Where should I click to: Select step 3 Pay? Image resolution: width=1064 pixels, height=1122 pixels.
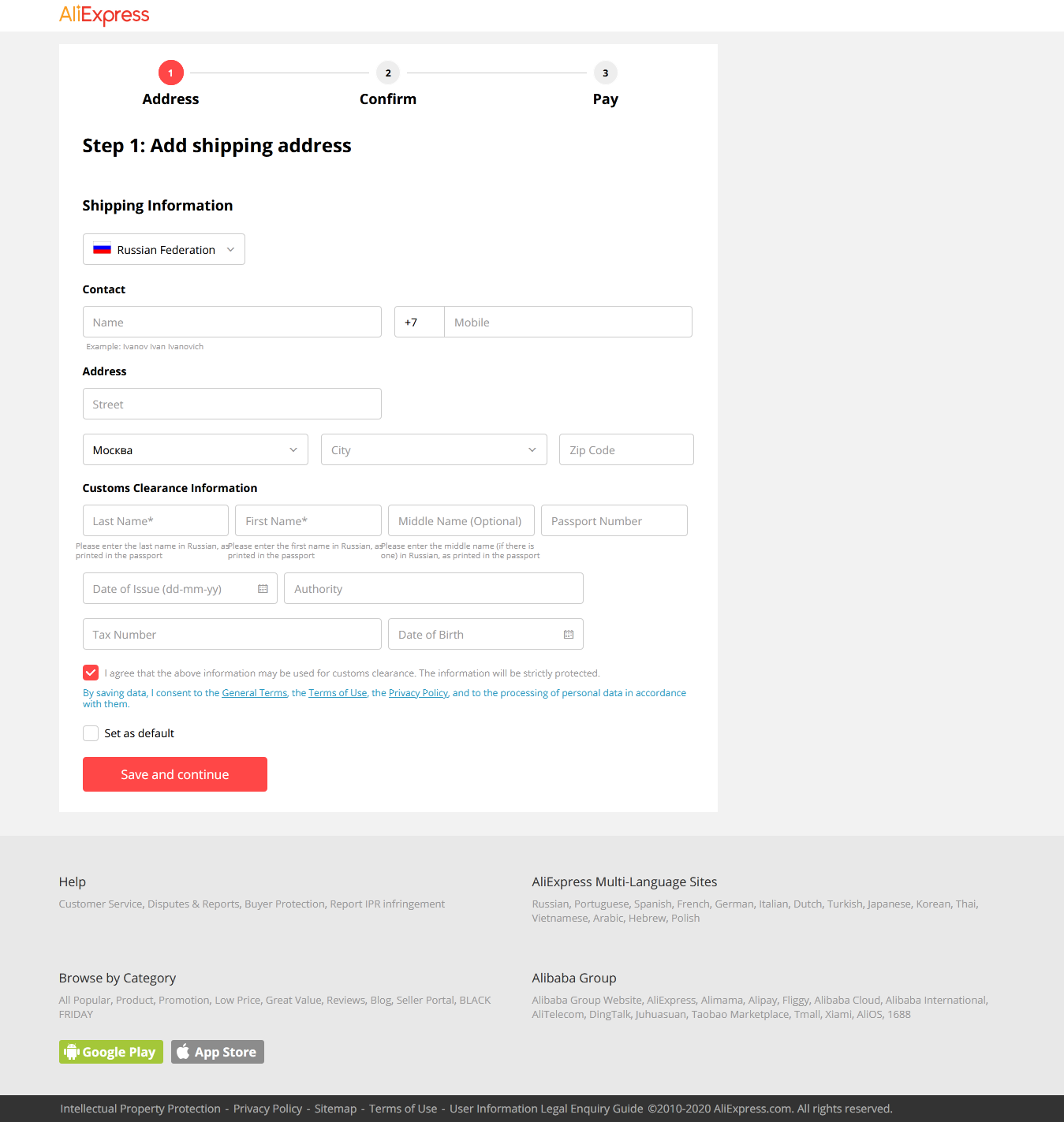point(606,84)
